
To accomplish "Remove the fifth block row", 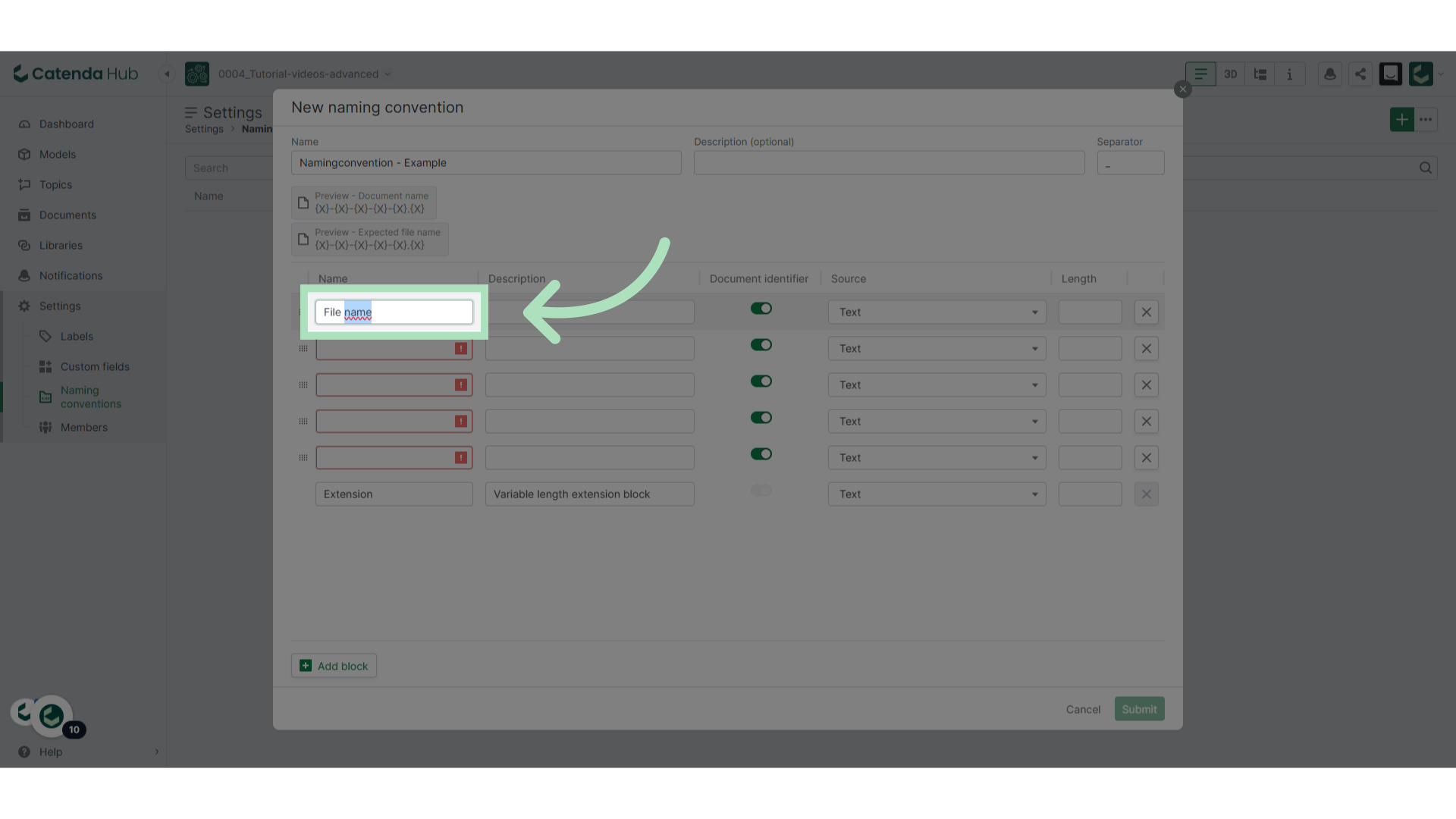I will pyautogui.click(x=1147, y=457).
